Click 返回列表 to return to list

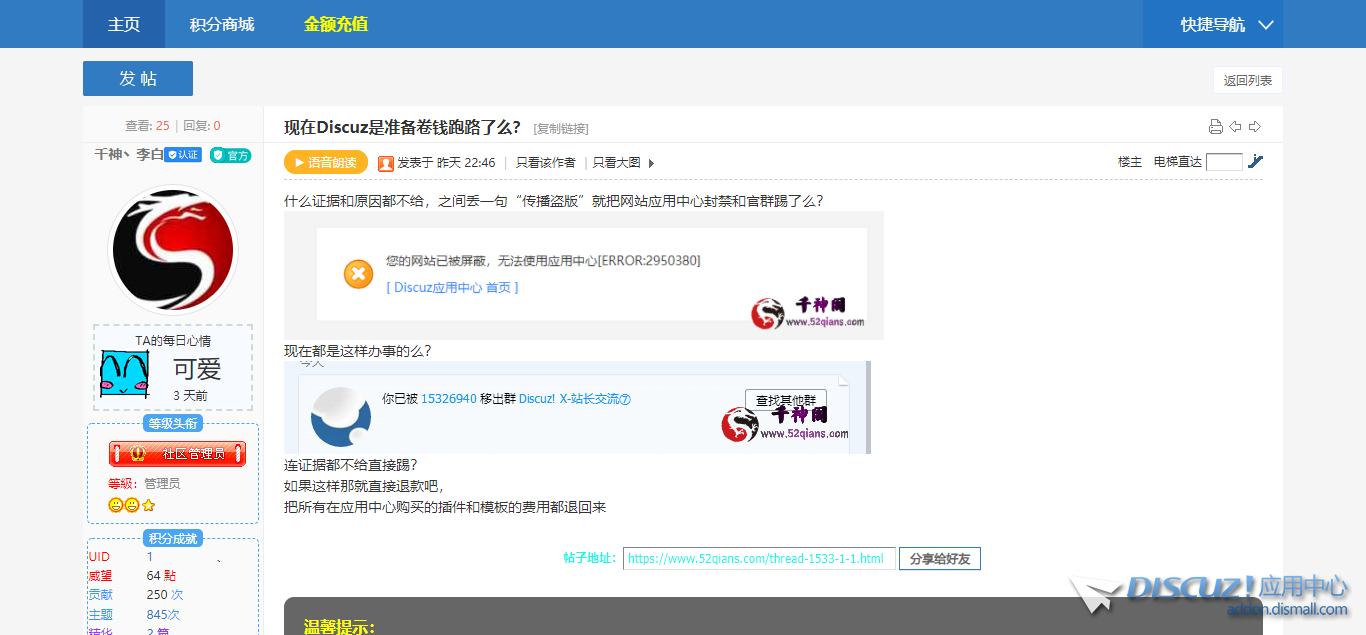coord(1247,80)
